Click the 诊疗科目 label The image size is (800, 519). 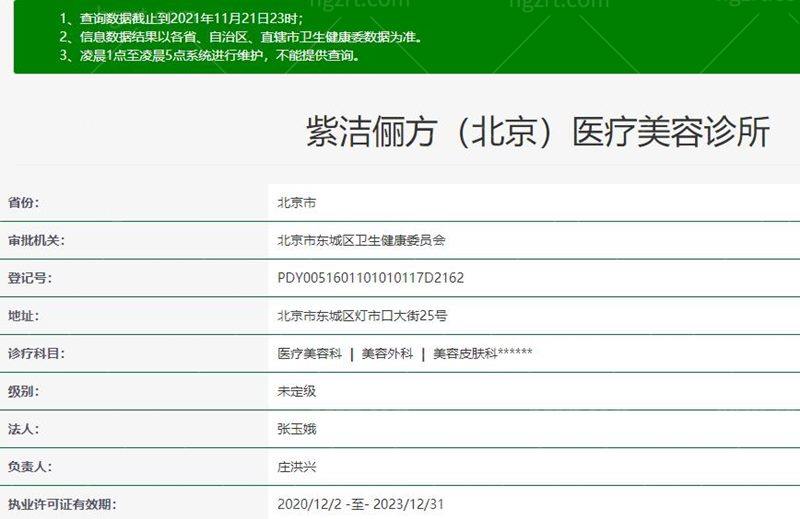coord(36,353)
